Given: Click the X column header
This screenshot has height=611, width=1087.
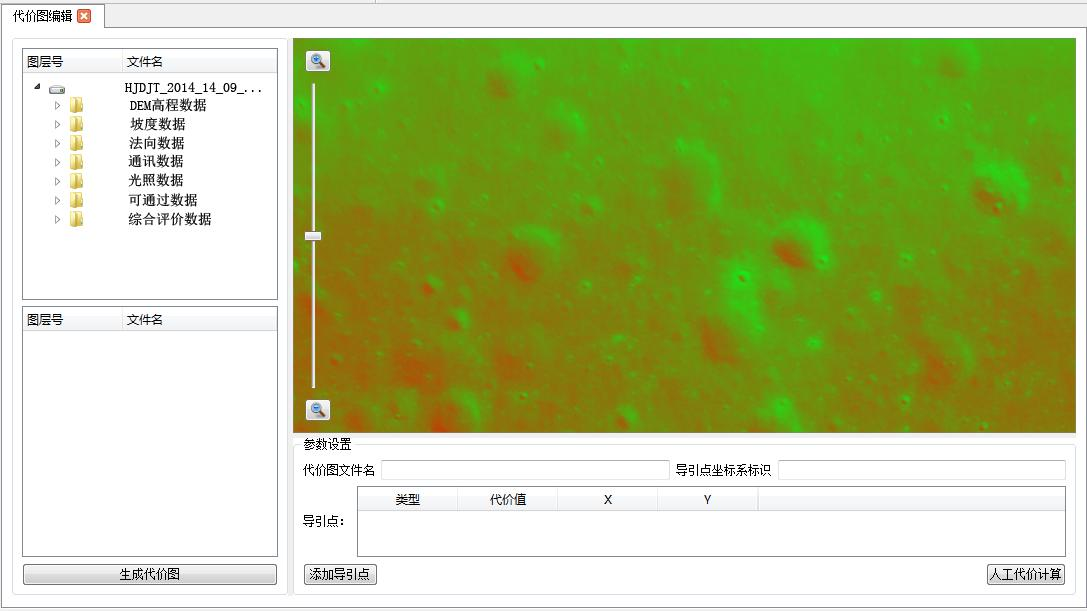Looking at the screenshot, I should click(607, 499).
